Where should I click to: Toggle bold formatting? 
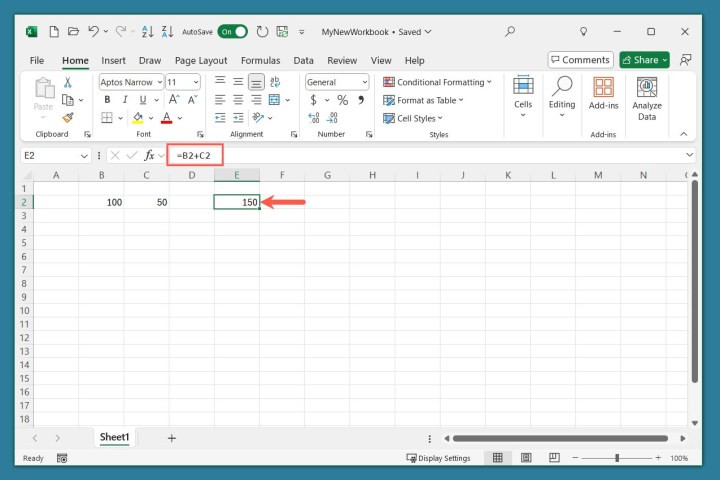[x=107, y=100]
